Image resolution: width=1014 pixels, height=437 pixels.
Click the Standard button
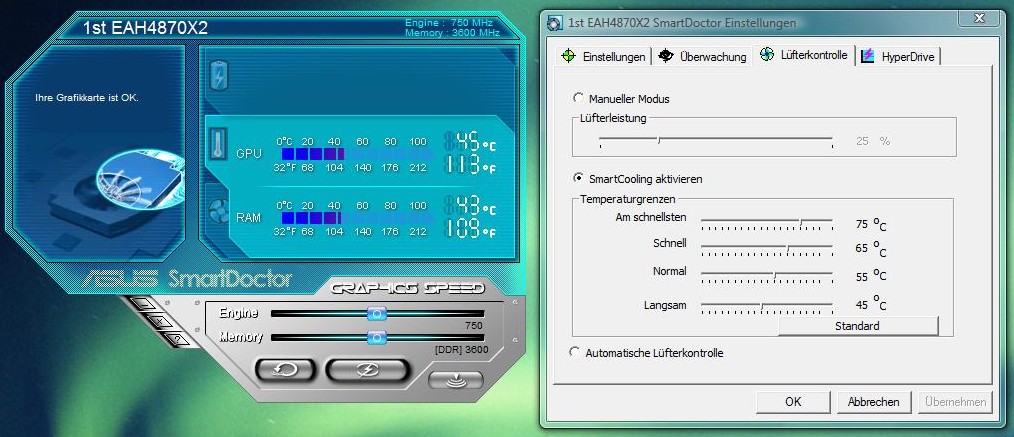point(858,326)
